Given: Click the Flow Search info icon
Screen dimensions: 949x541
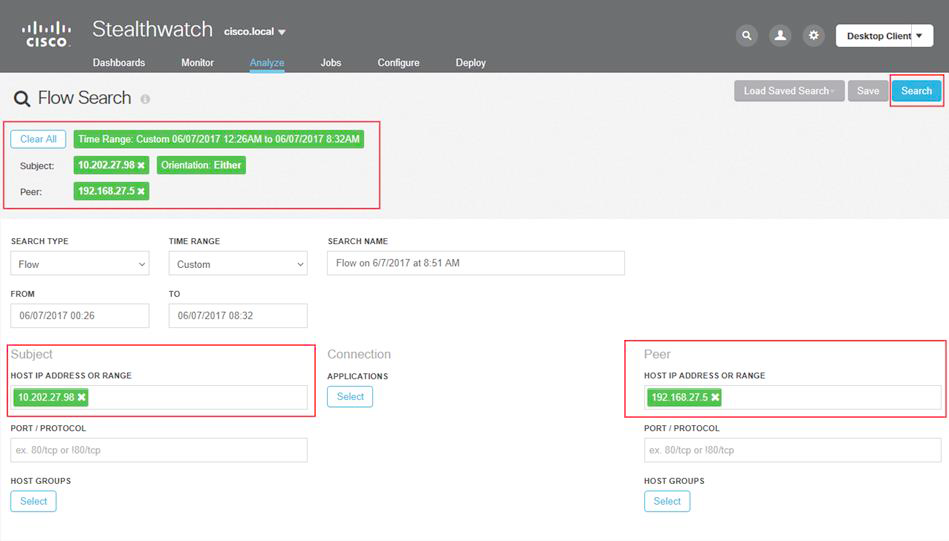Looking at the screenshot, I should (x=145, y=99).
